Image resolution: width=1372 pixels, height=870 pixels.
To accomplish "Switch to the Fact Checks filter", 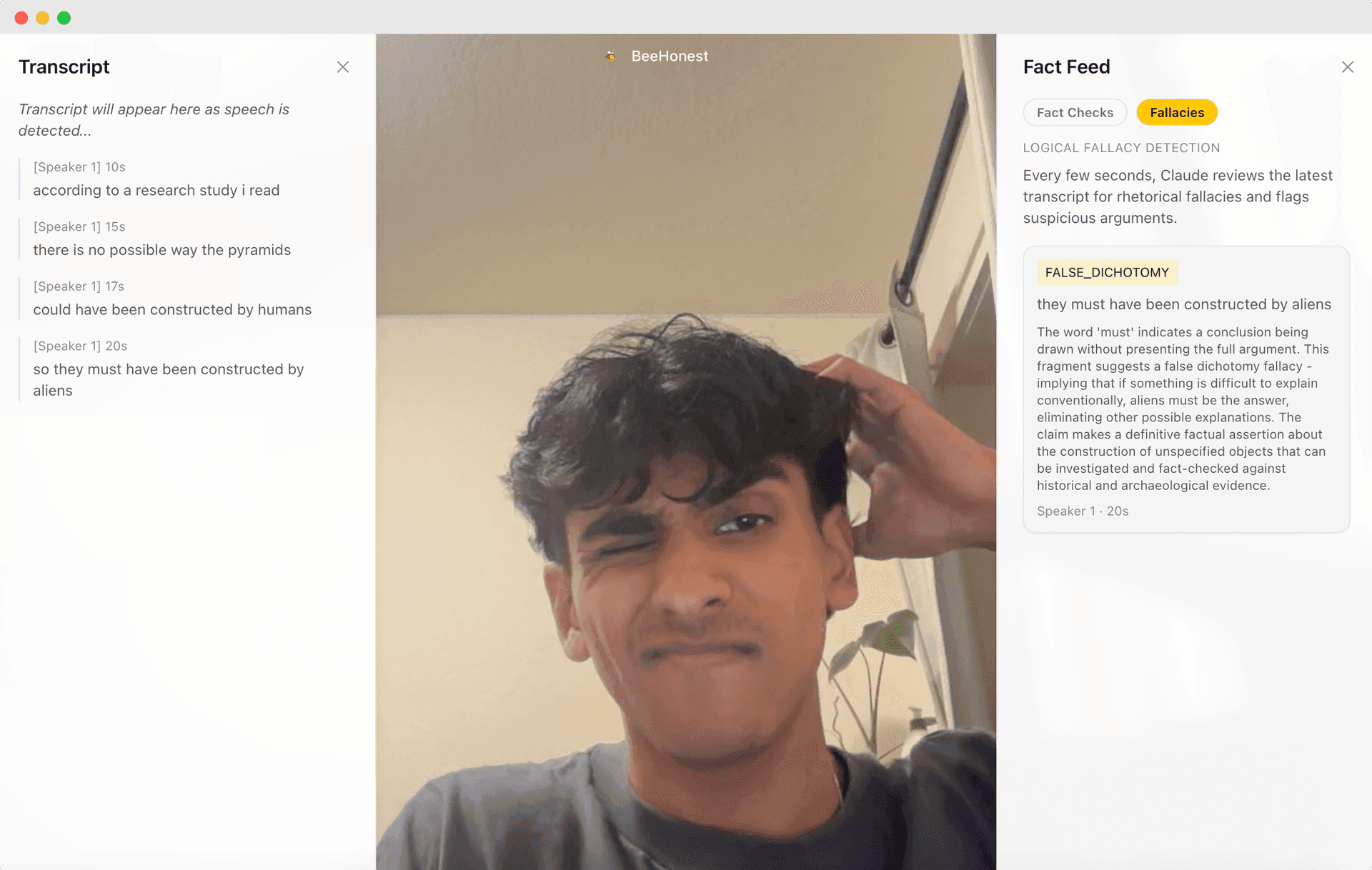I will click(1075, 112).
